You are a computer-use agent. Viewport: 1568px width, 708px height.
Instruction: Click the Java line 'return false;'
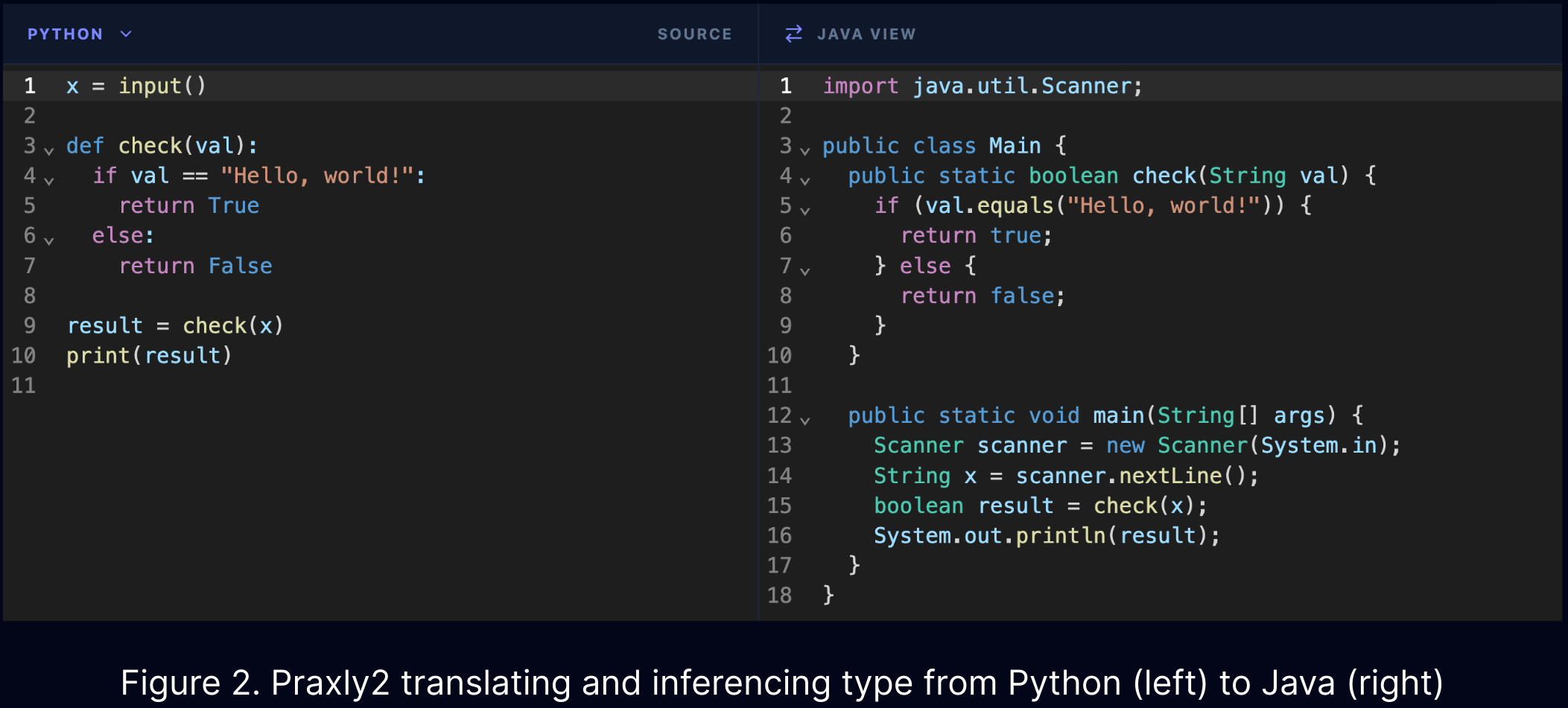coord(983,296)
